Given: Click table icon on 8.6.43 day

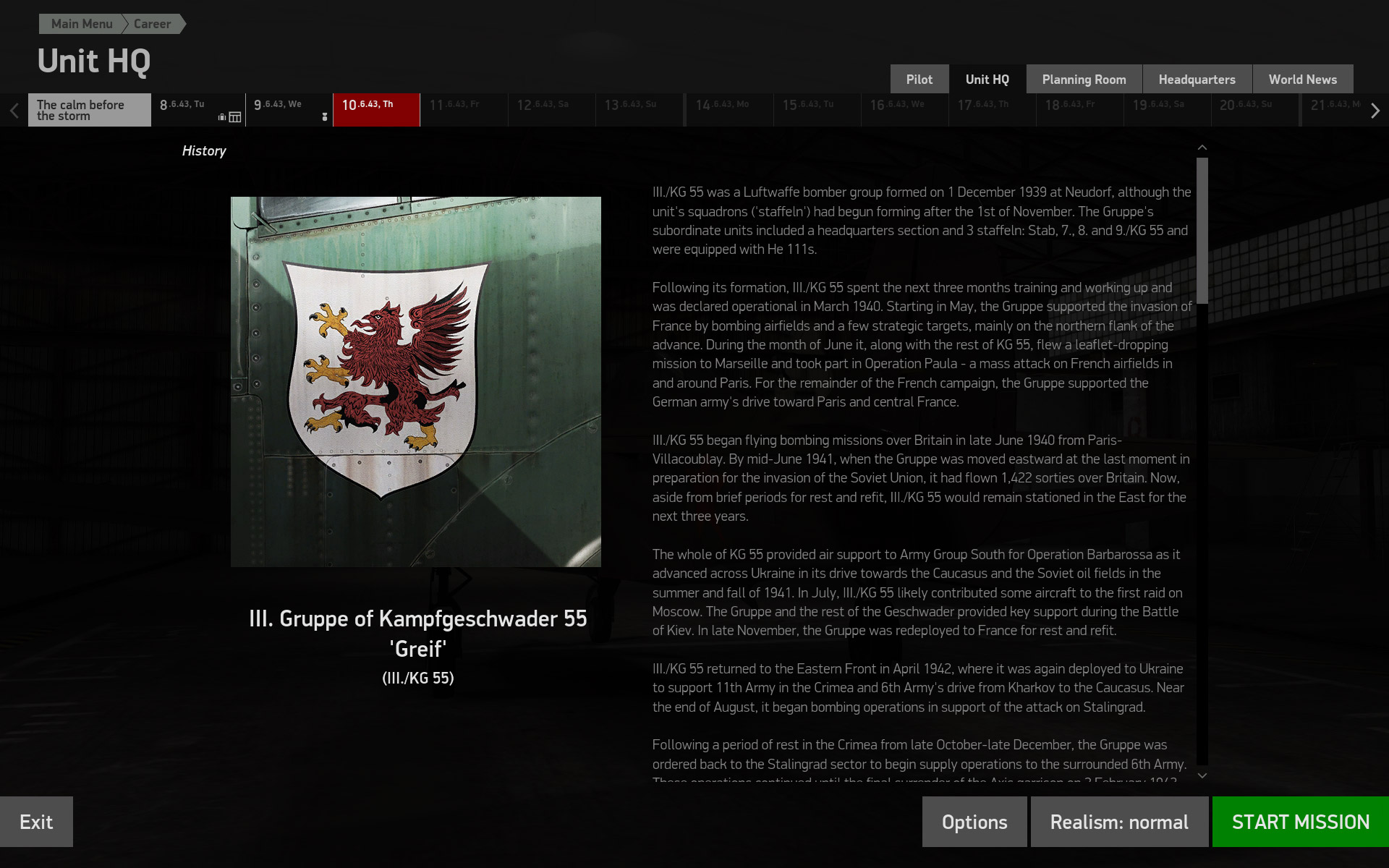Looking at the screenshot, I should point(235,117).
